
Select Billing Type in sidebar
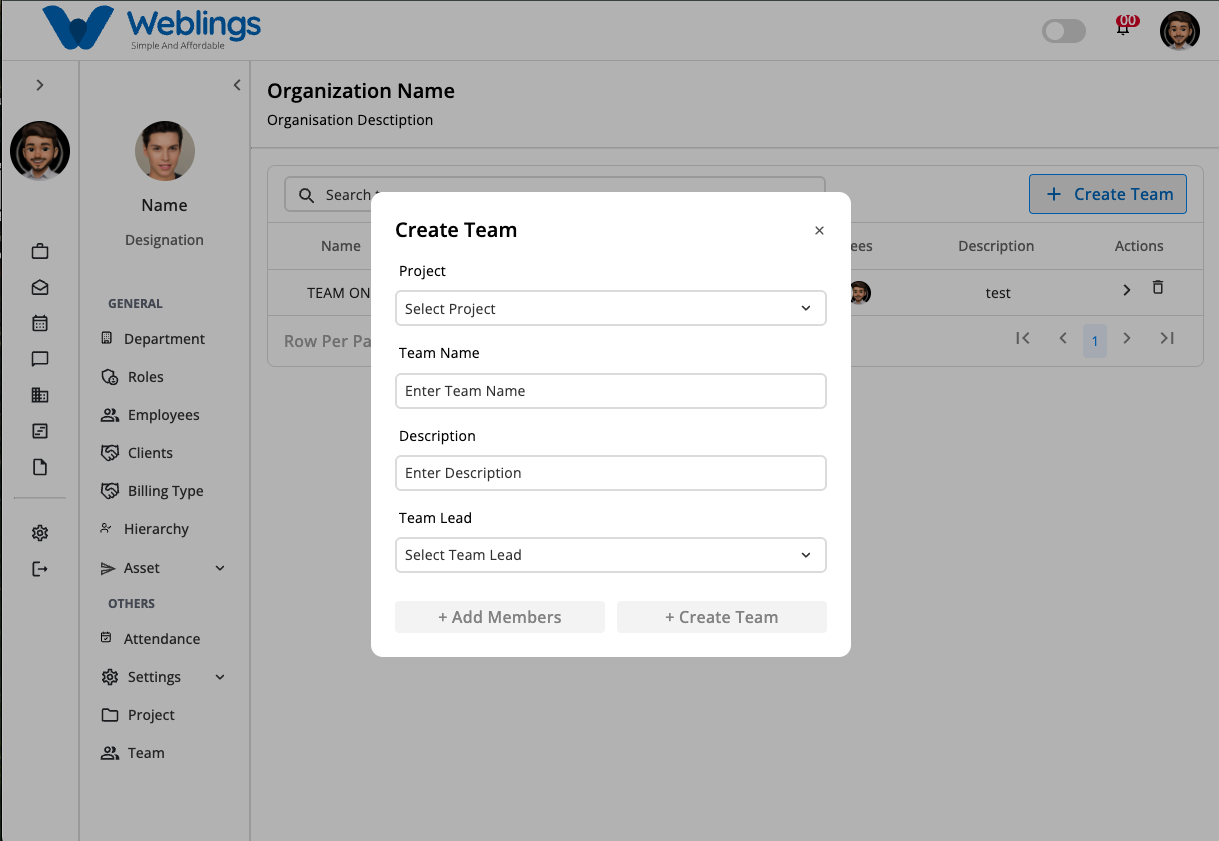click(152, 491)
